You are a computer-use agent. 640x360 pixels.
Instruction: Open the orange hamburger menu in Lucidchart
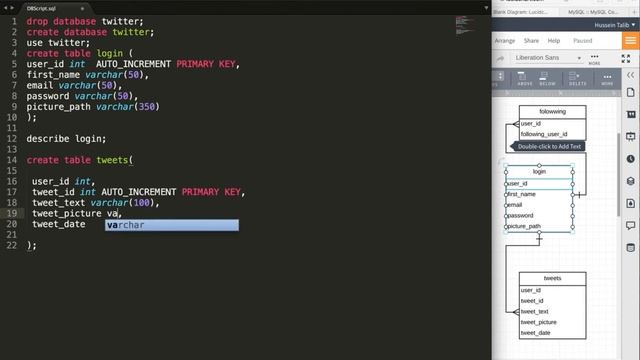point(631,40)
